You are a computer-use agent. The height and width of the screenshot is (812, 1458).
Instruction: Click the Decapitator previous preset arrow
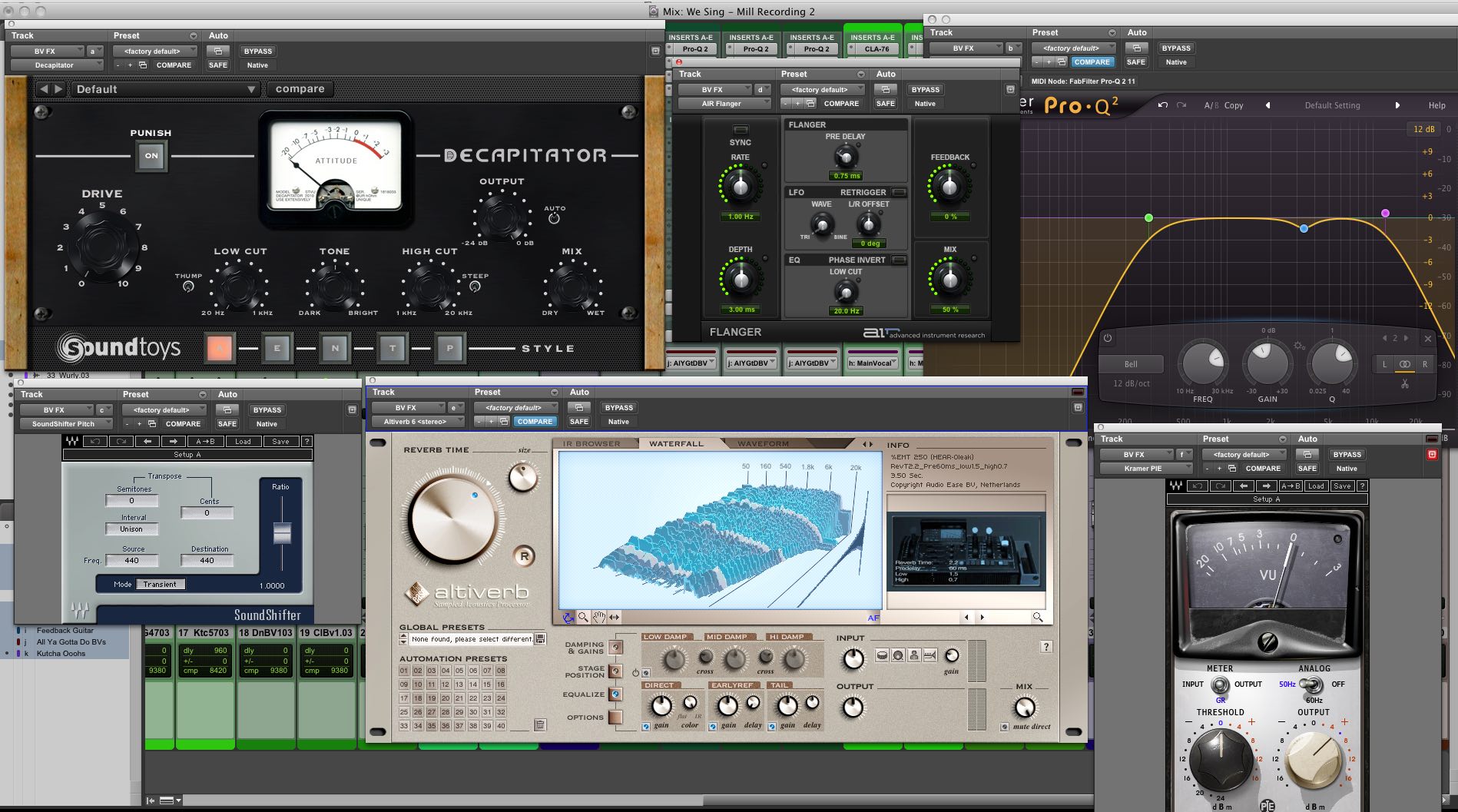tap(44, 89)
